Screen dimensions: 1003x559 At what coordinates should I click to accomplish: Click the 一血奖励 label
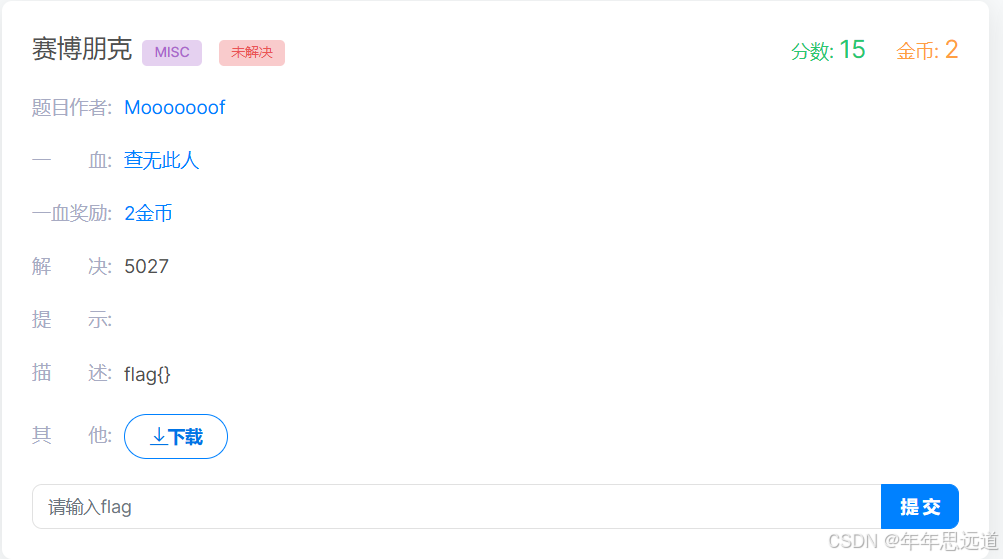[x=72, y=213]
